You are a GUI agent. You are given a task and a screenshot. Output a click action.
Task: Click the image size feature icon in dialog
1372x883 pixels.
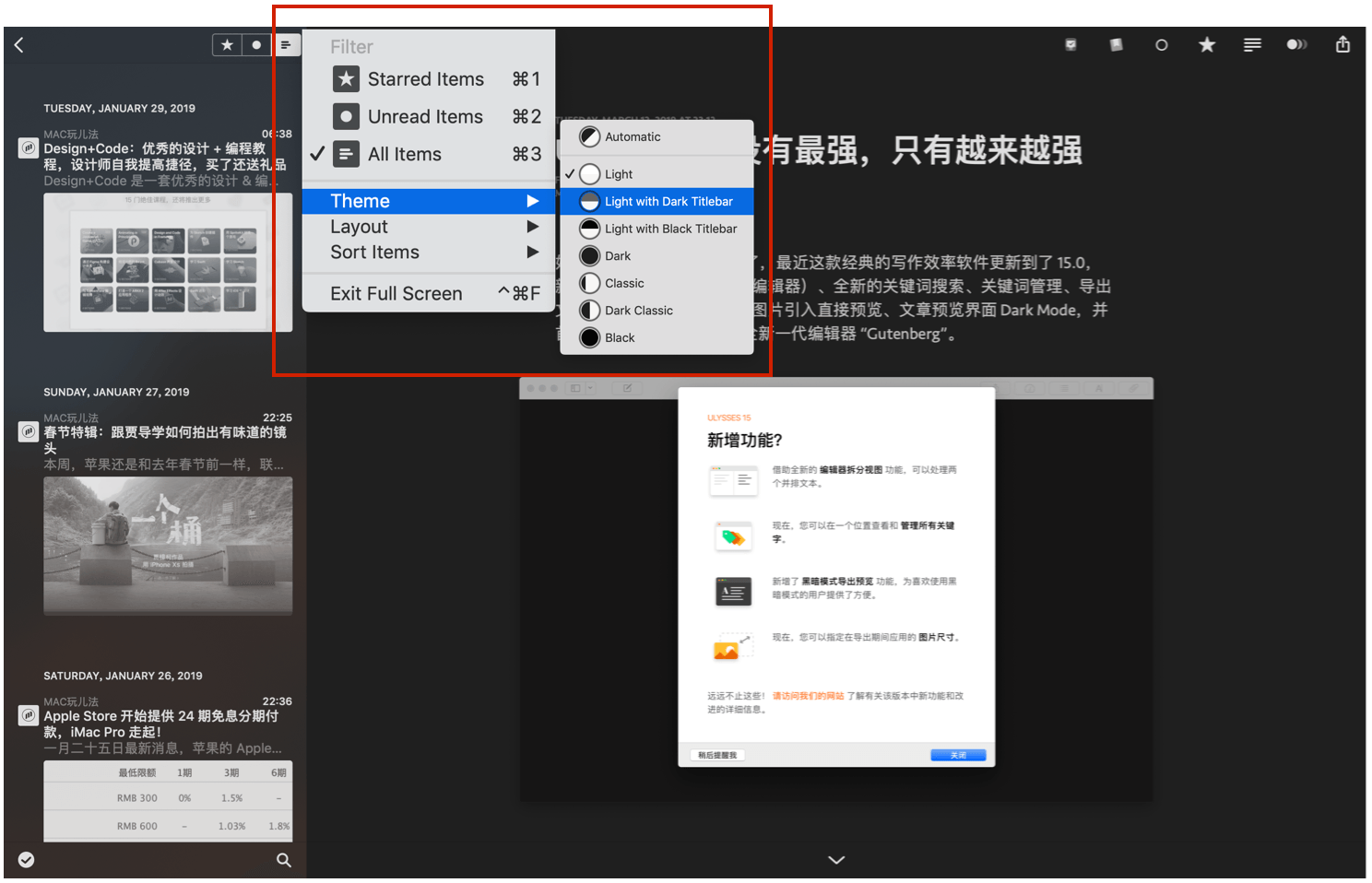click(733, 646)
